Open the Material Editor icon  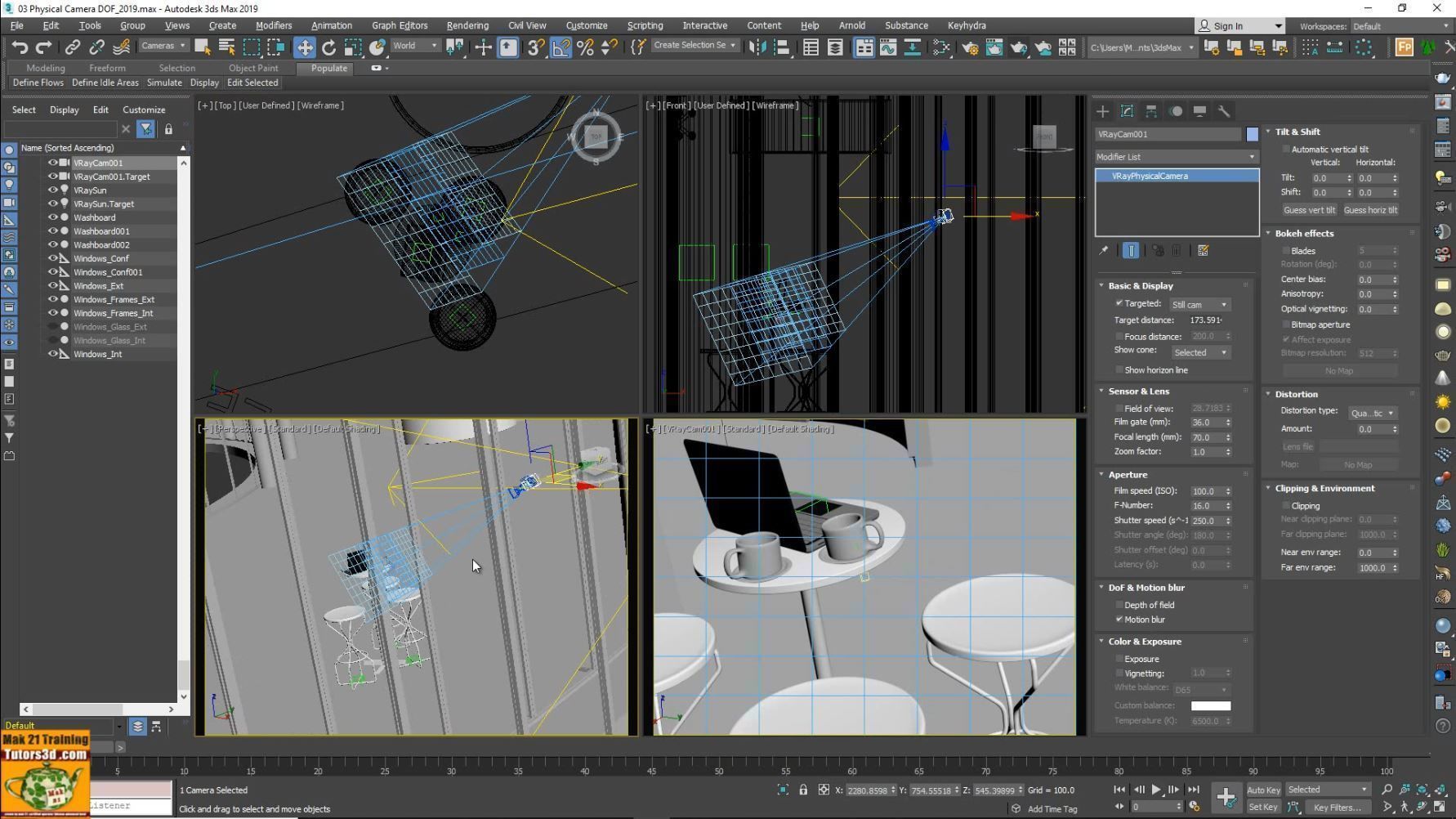coord(941,47)
